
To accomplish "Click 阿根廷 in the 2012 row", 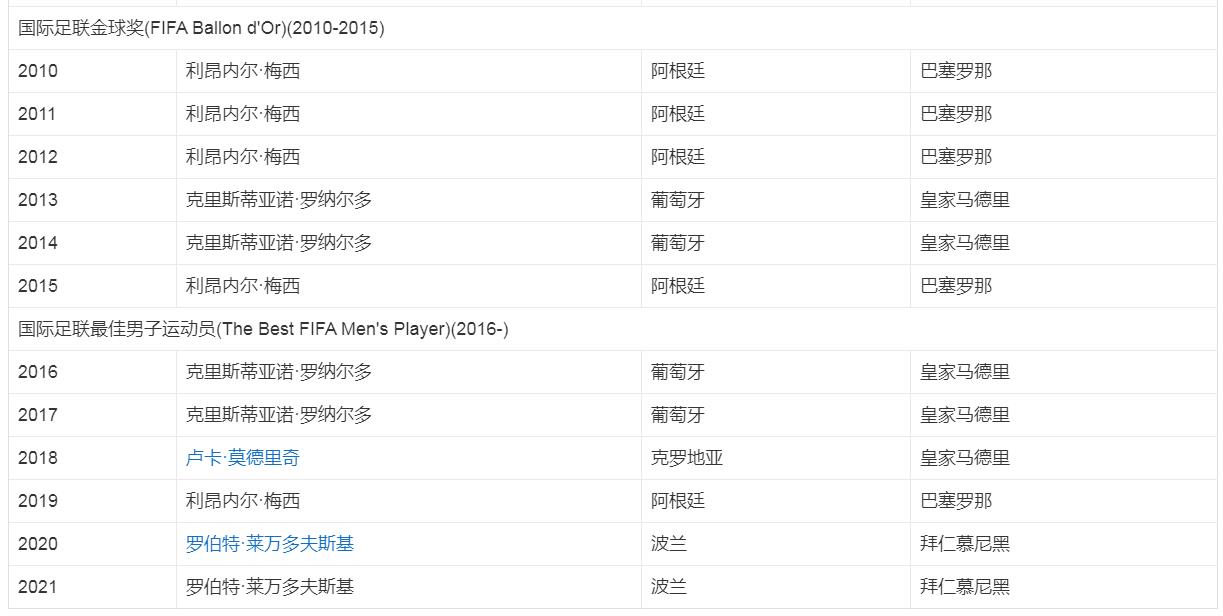I will click(x=677, y=157).
